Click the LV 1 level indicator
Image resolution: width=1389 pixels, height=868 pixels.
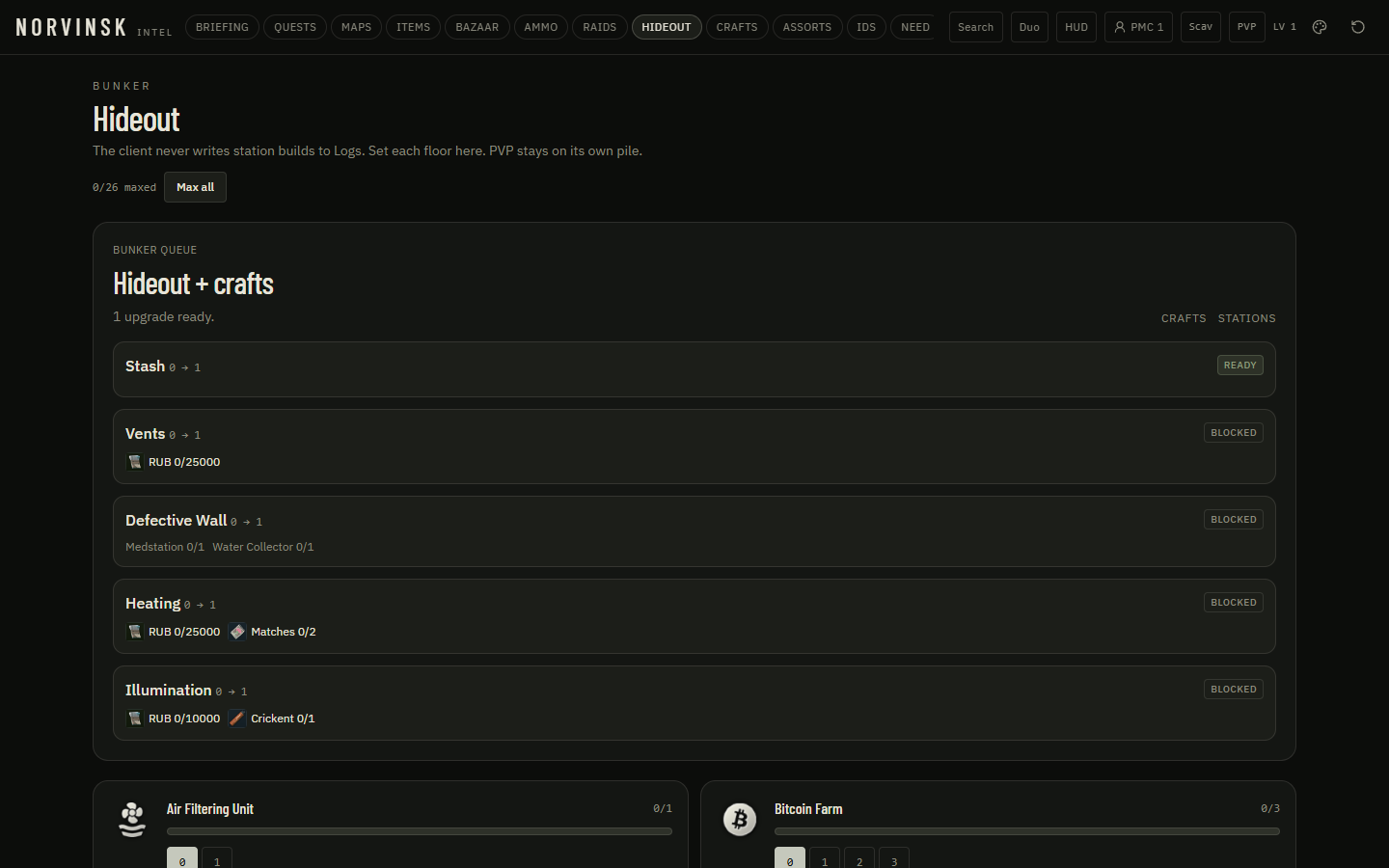(1285, 27)
